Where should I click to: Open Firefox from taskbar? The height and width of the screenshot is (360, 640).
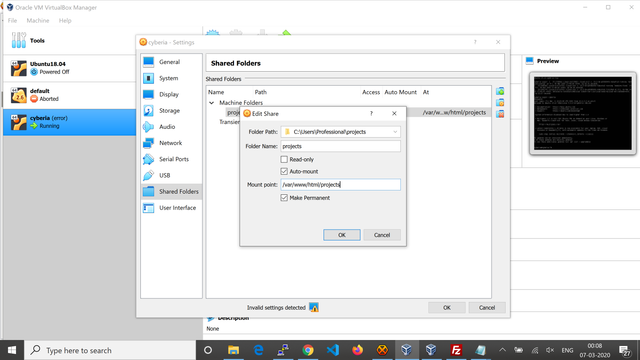pyautogui.click(x=358, y=350)
